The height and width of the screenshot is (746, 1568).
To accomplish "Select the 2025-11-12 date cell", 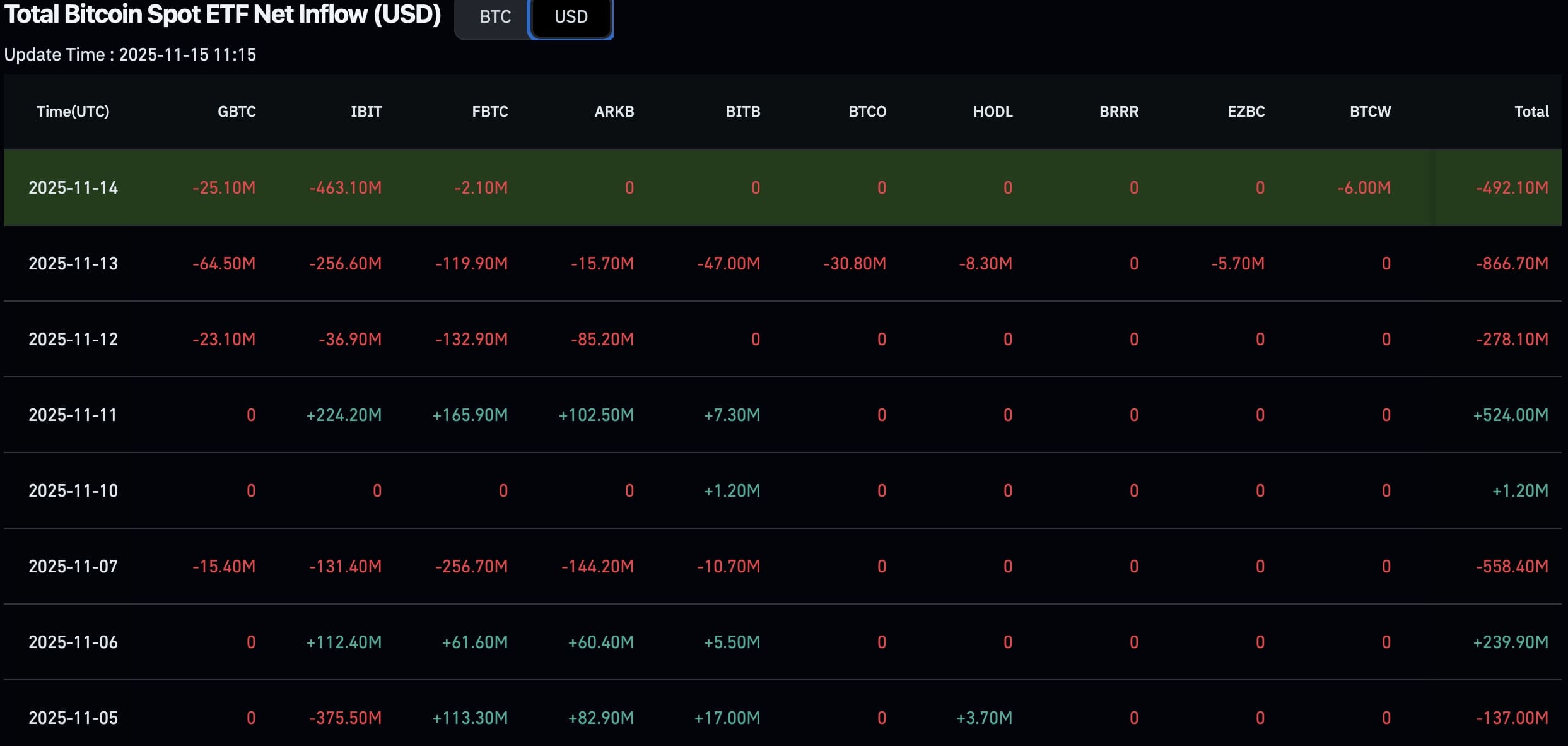I will point(73,340).
